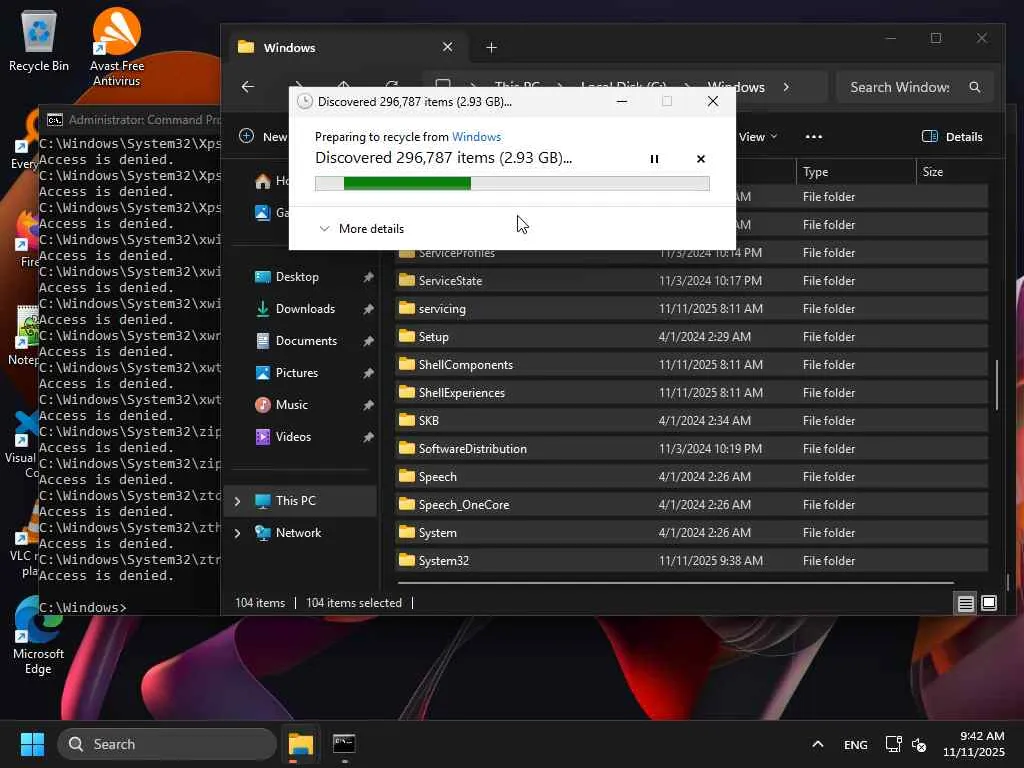Sort by the Type column header
This screenshot has width=1024, height=768.
[x=856, y=172]
